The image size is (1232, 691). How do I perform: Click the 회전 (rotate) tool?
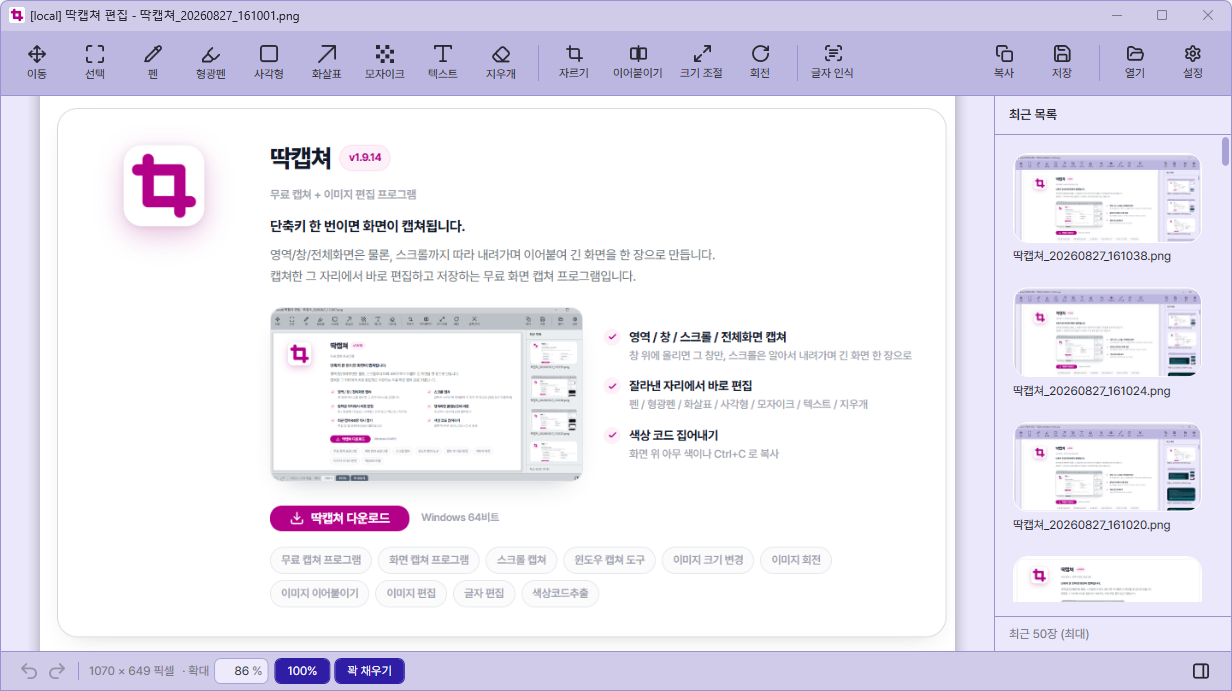(760, 61)
